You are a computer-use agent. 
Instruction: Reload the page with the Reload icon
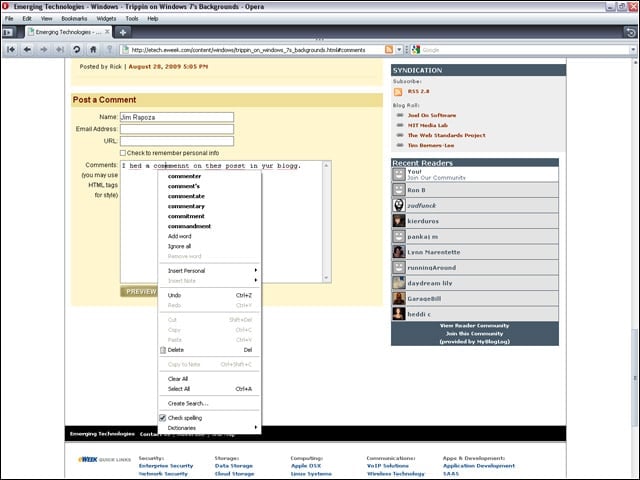tap(76, 50)
